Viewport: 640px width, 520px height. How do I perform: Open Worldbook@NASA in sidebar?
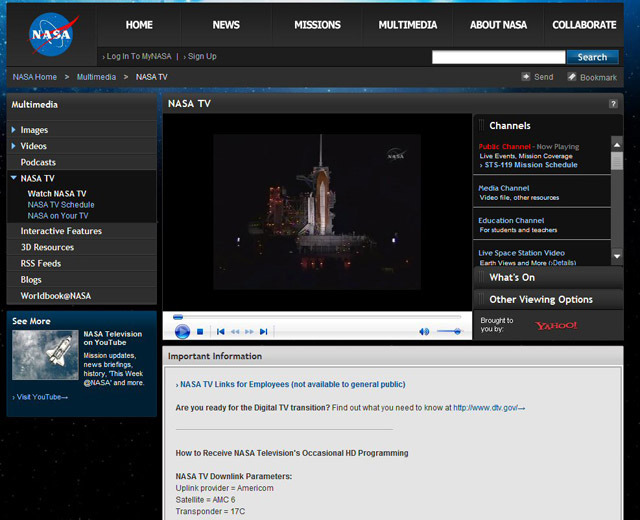pyautogui.click(x=56, y=296)
